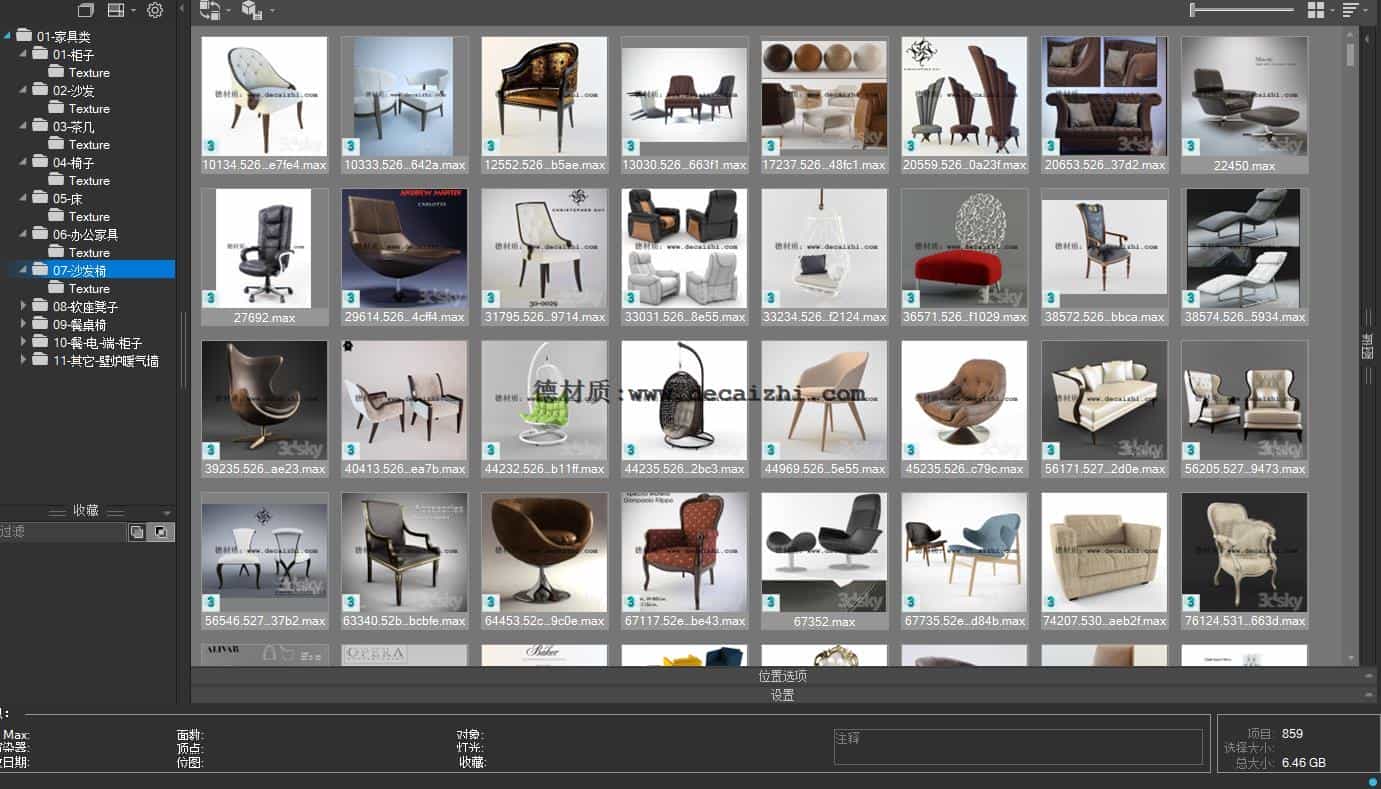Click the panel layout split icon
Viewport: 1381px width, 789px height.
(x=116, y=10)
